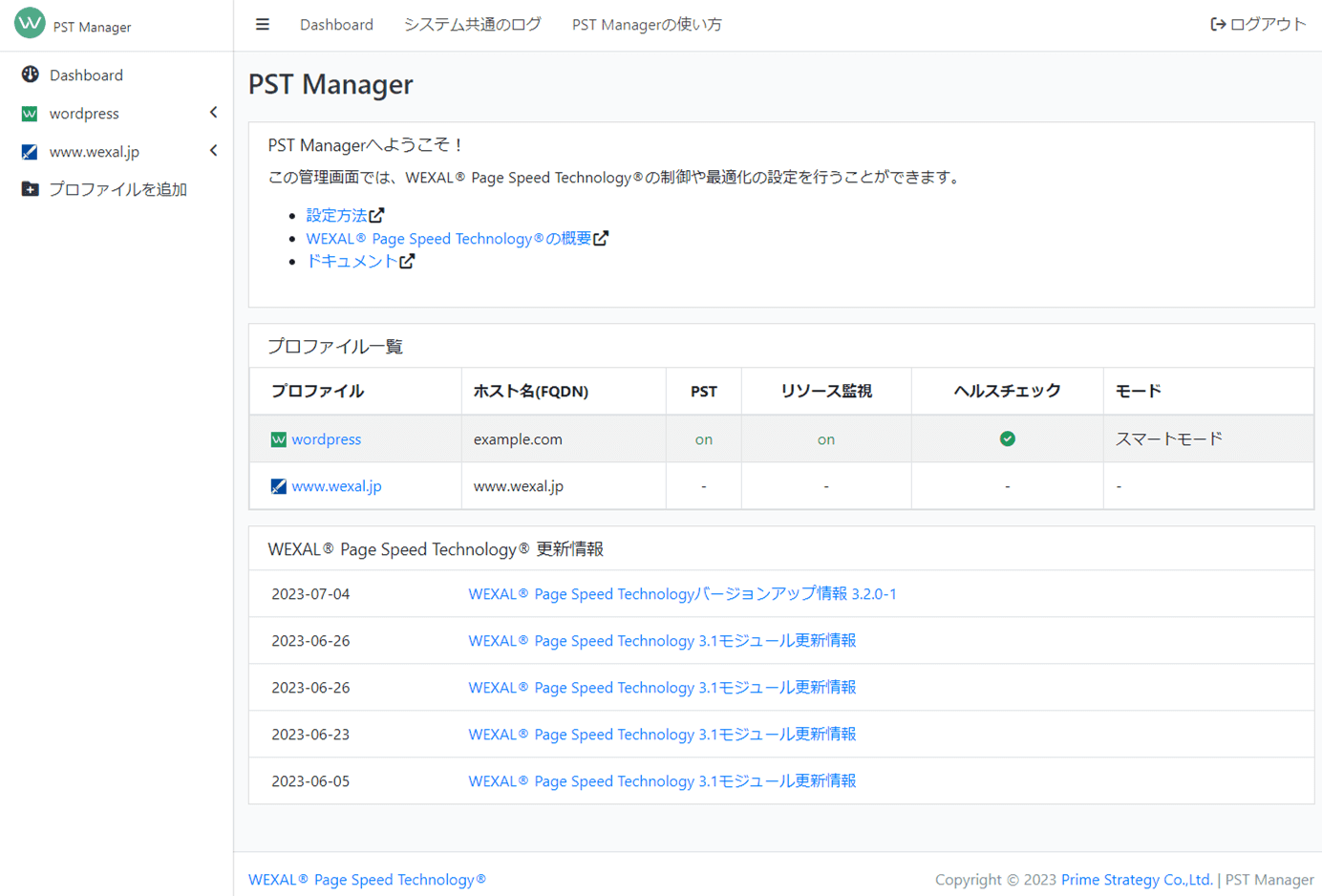The width and height of the screenshot is (1322, 896).
Task: Click the external link icon beside 設定方法
Action: (x=377, y=216)
